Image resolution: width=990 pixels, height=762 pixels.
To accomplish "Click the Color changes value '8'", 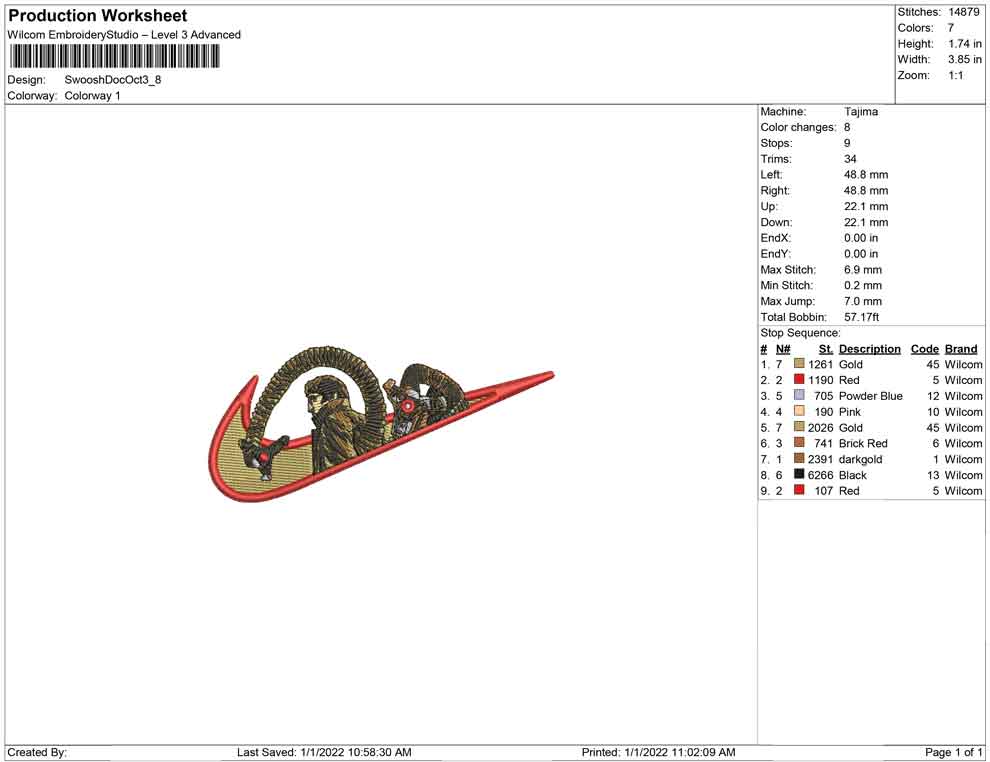I will 847,128.
